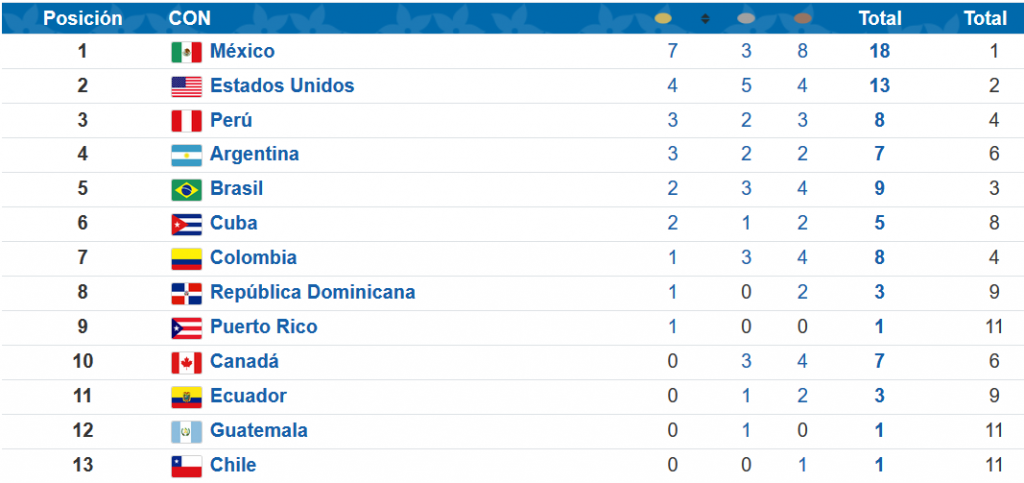Toggle the sort arrow beside gold medal
The width and height of the screenshot is (1024, 483).
point(705,19)
